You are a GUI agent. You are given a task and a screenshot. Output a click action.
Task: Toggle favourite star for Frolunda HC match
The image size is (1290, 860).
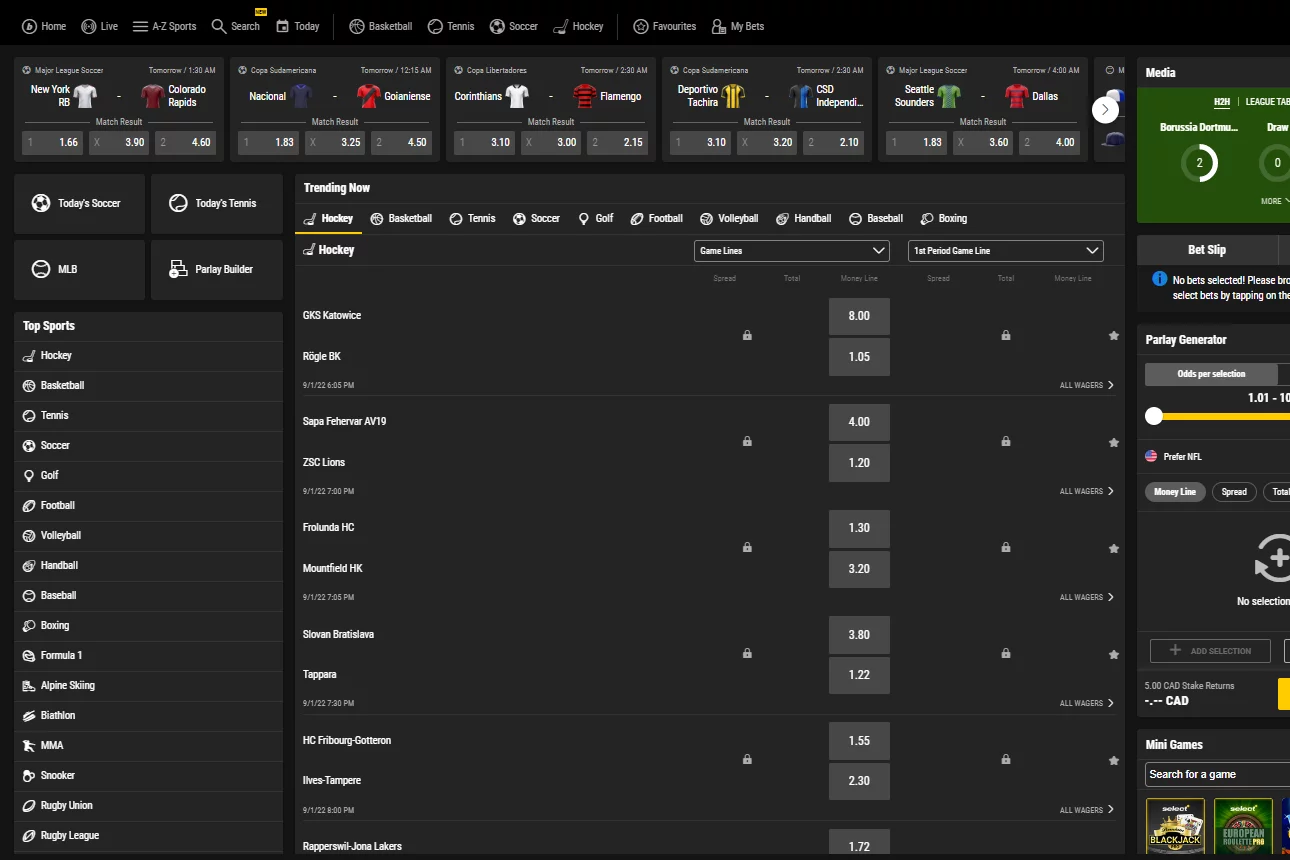(1114, 548)
